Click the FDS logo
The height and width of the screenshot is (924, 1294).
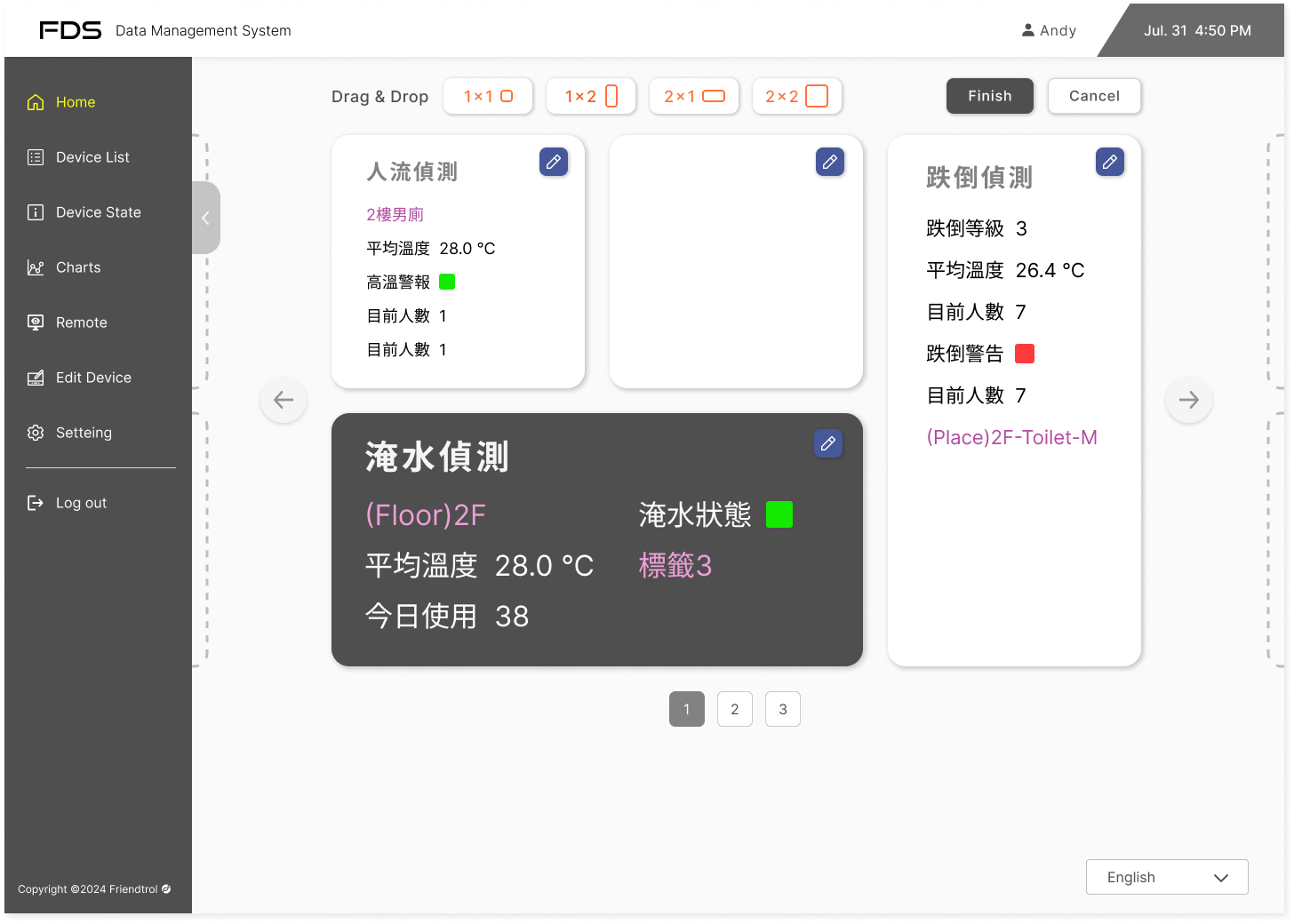[70, 30]
